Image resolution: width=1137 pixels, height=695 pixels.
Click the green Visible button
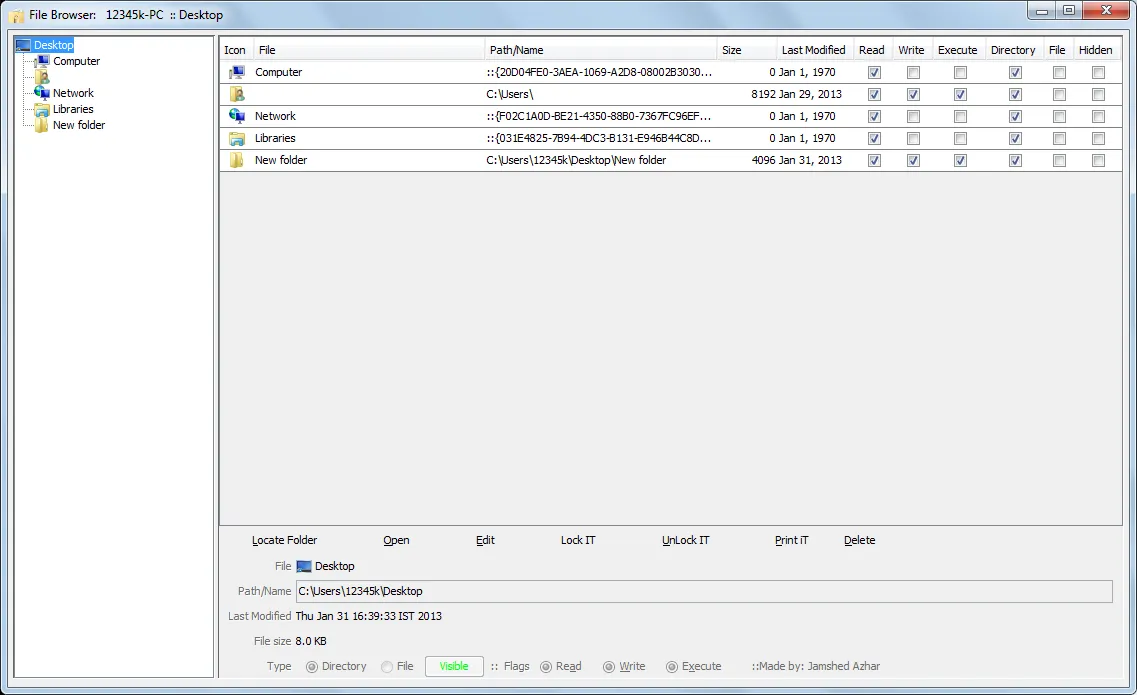(454, 666)
